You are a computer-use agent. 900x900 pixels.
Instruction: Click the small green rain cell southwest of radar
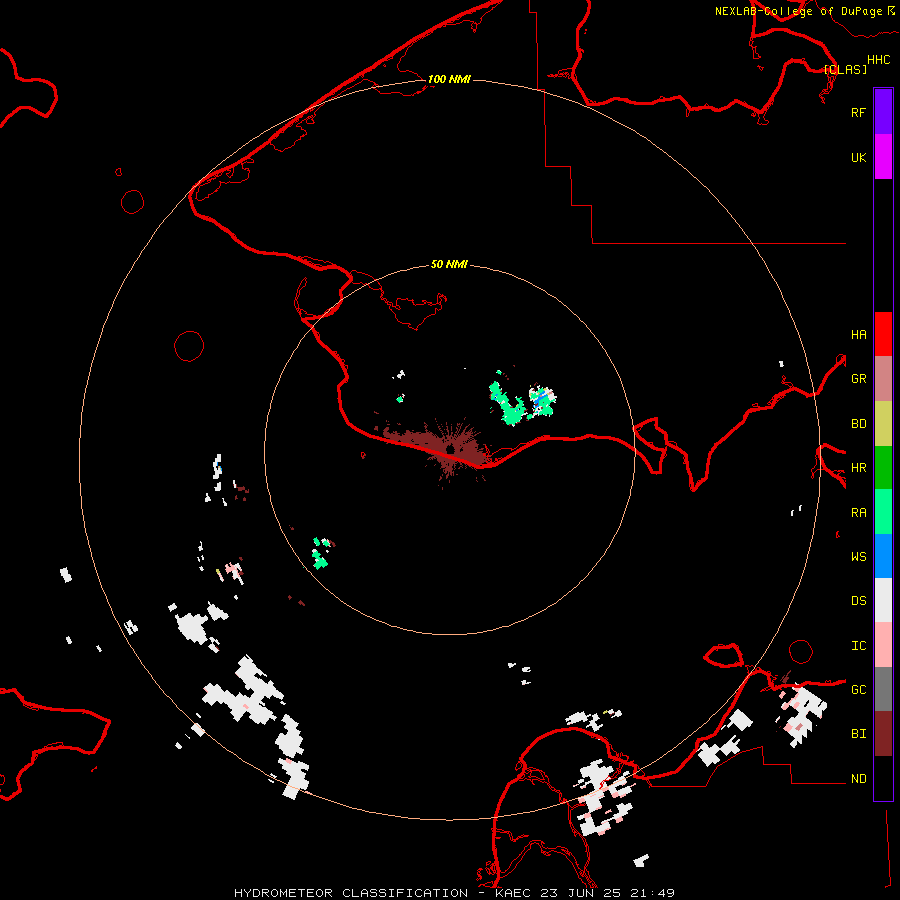[x=320, y=554]
